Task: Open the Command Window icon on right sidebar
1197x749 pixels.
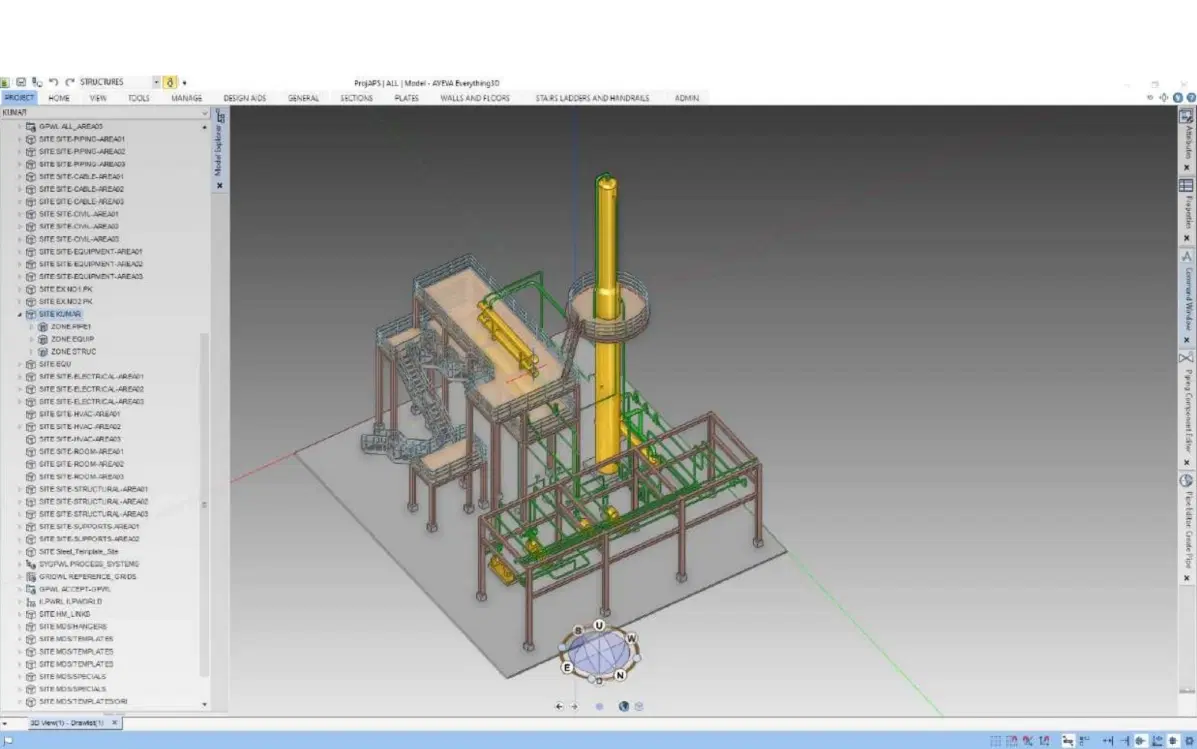Action: [x=1186, y=257]
